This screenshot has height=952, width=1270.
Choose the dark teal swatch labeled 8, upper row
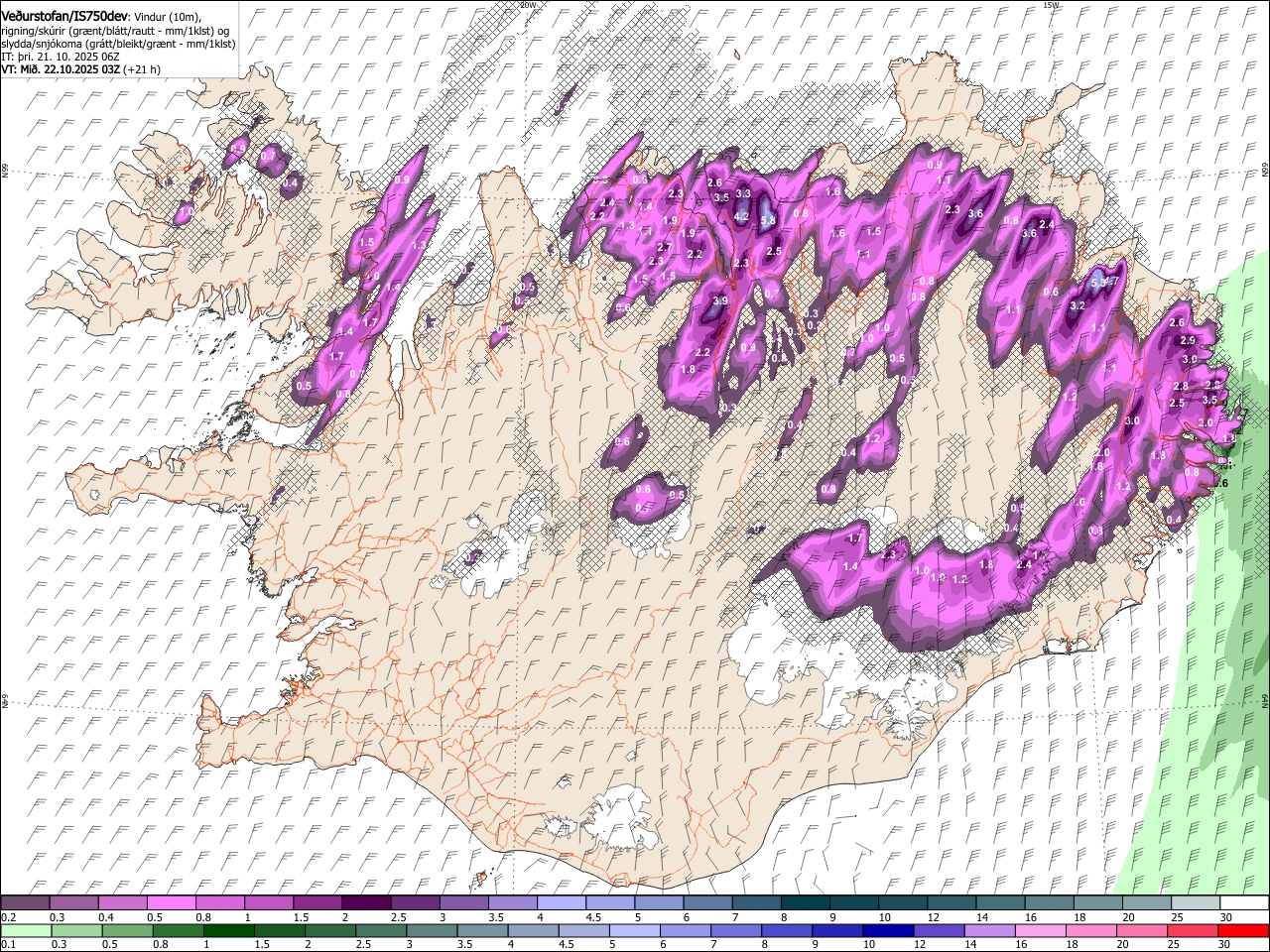coord(804,902)
